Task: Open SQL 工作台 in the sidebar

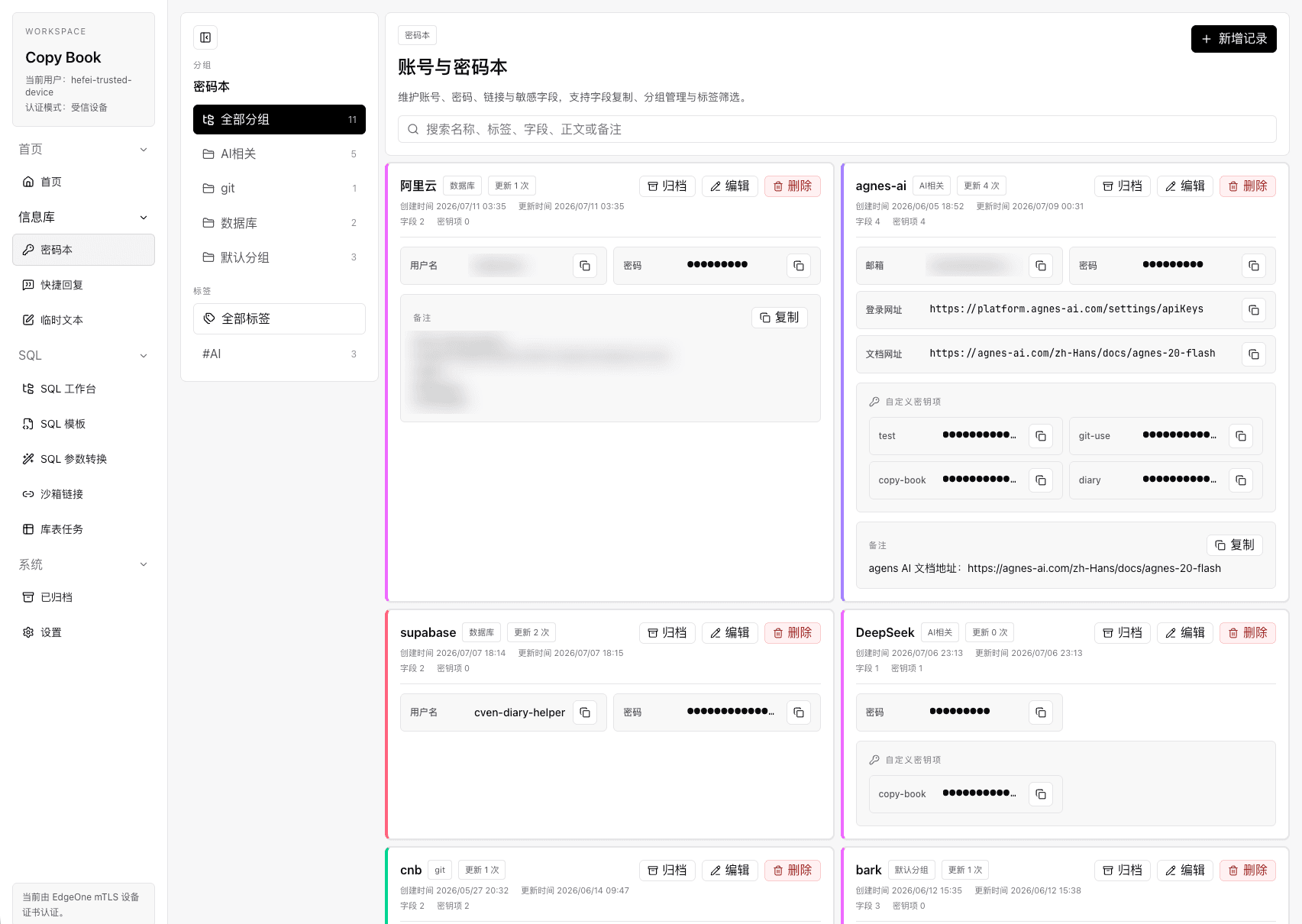Action: click(83, 389)
